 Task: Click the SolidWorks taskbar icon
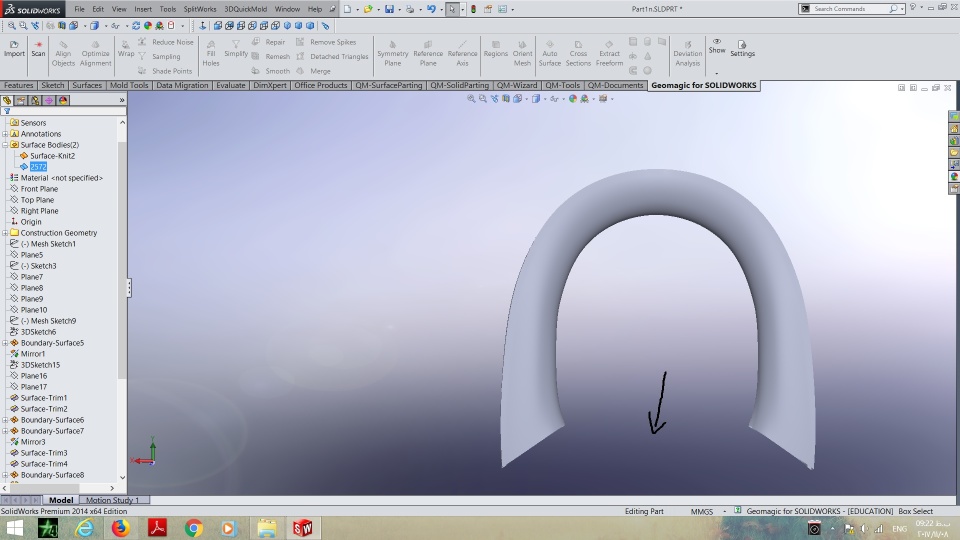pos(302,528)
